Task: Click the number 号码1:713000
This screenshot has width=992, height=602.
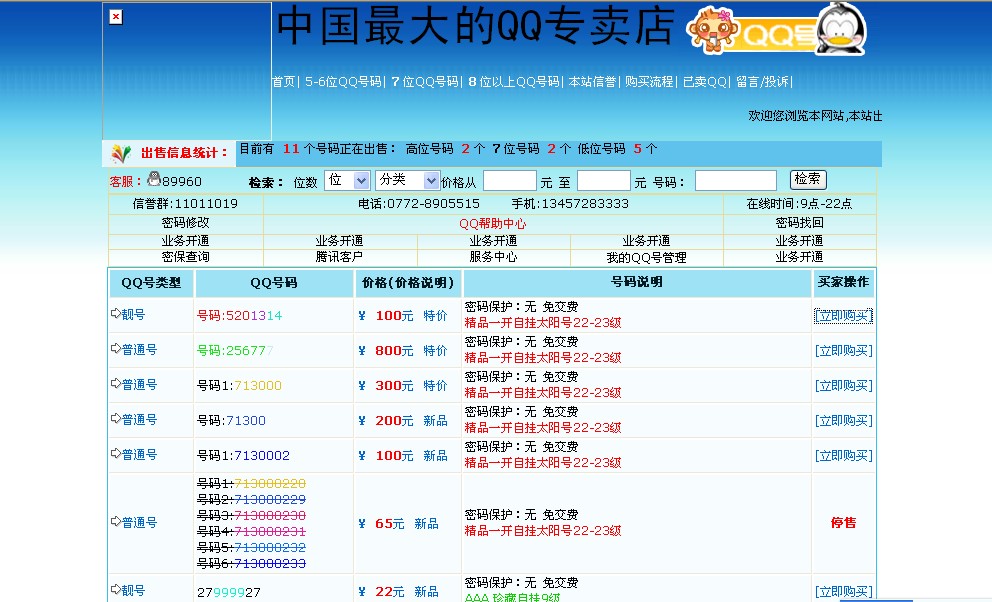Action: click(239, 386)
